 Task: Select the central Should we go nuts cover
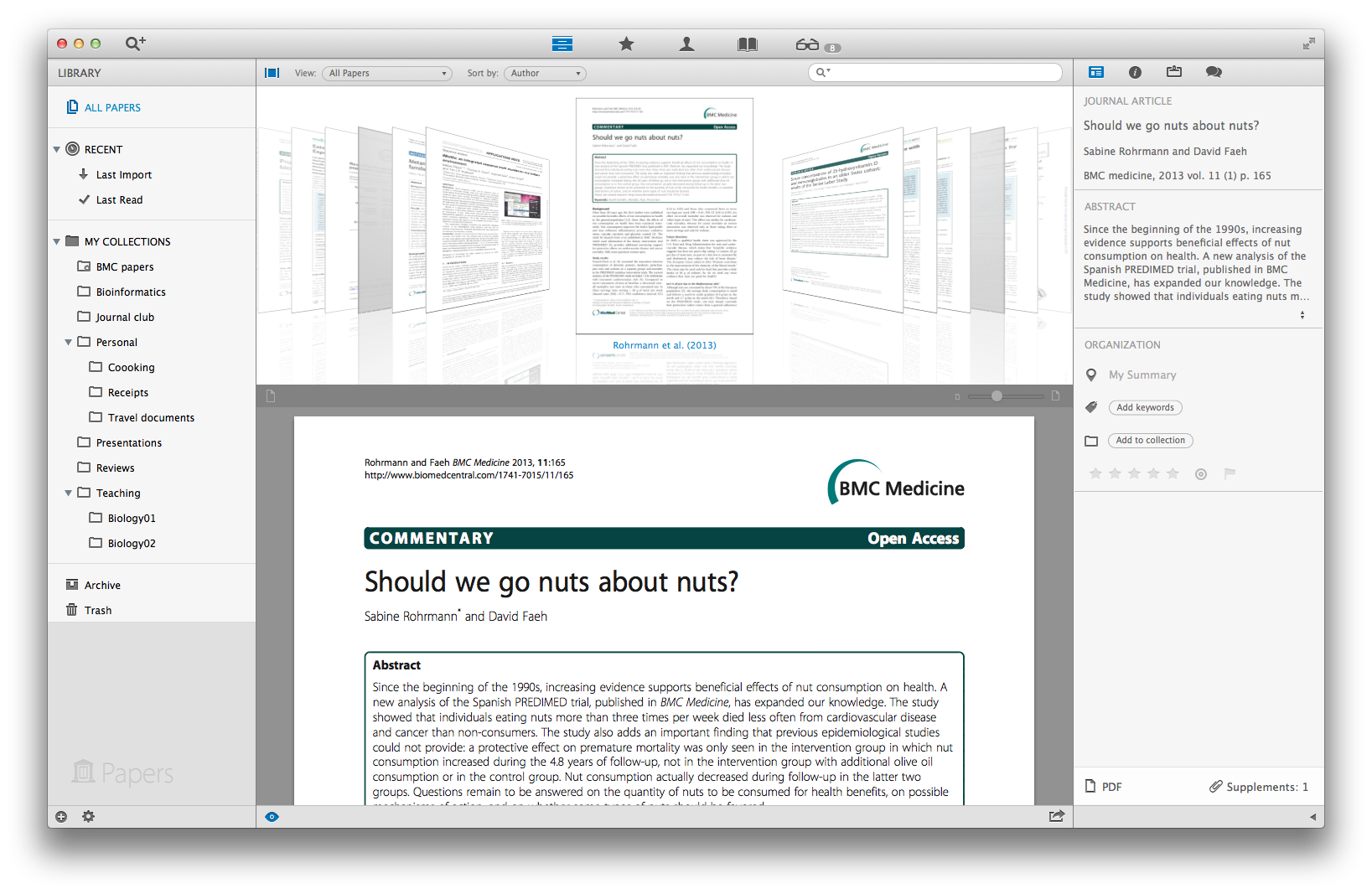click(665, 215)
